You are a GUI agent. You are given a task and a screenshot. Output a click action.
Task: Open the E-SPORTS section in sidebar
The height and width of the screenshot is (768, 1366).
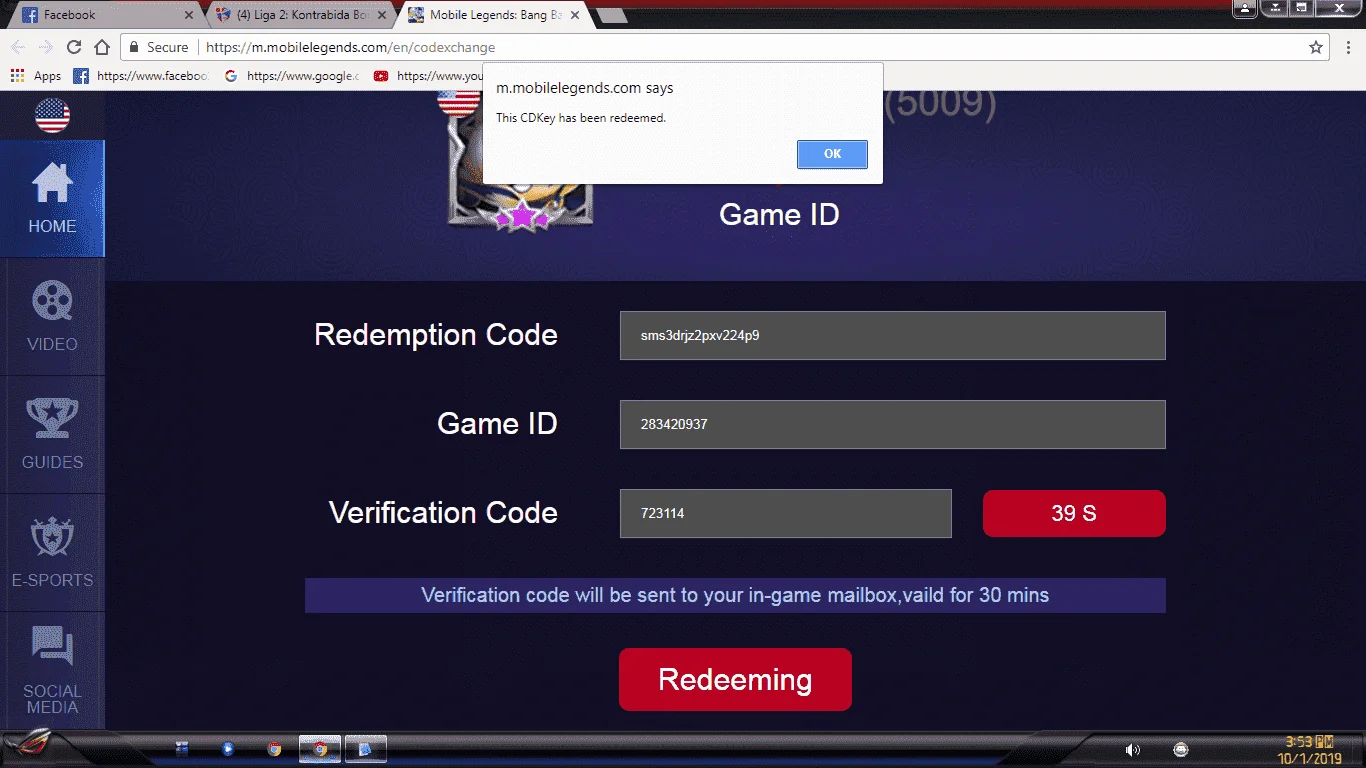click(x=52, y=553)
